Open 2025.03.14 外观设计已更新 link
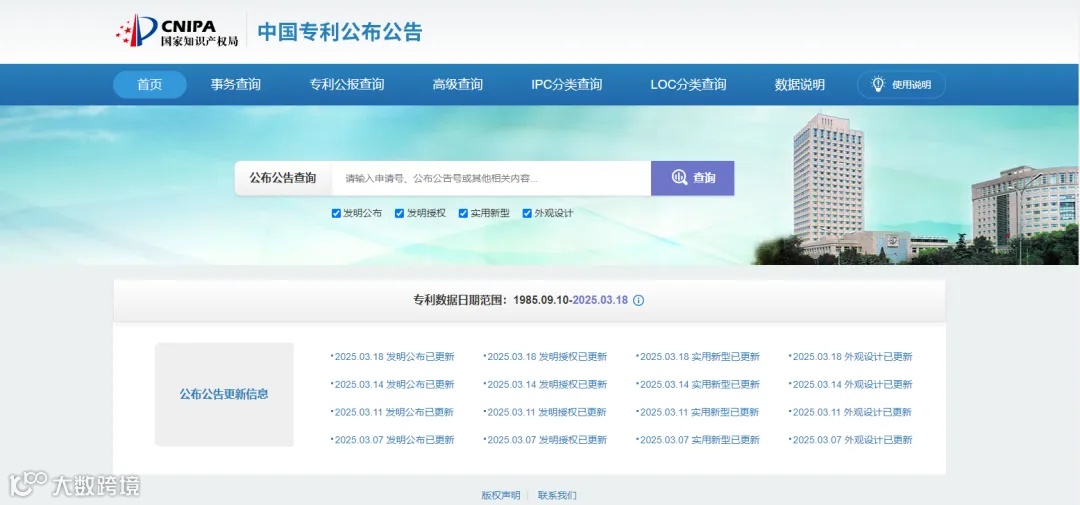This screenshot has width=1080, height=505. coord(852,384)
